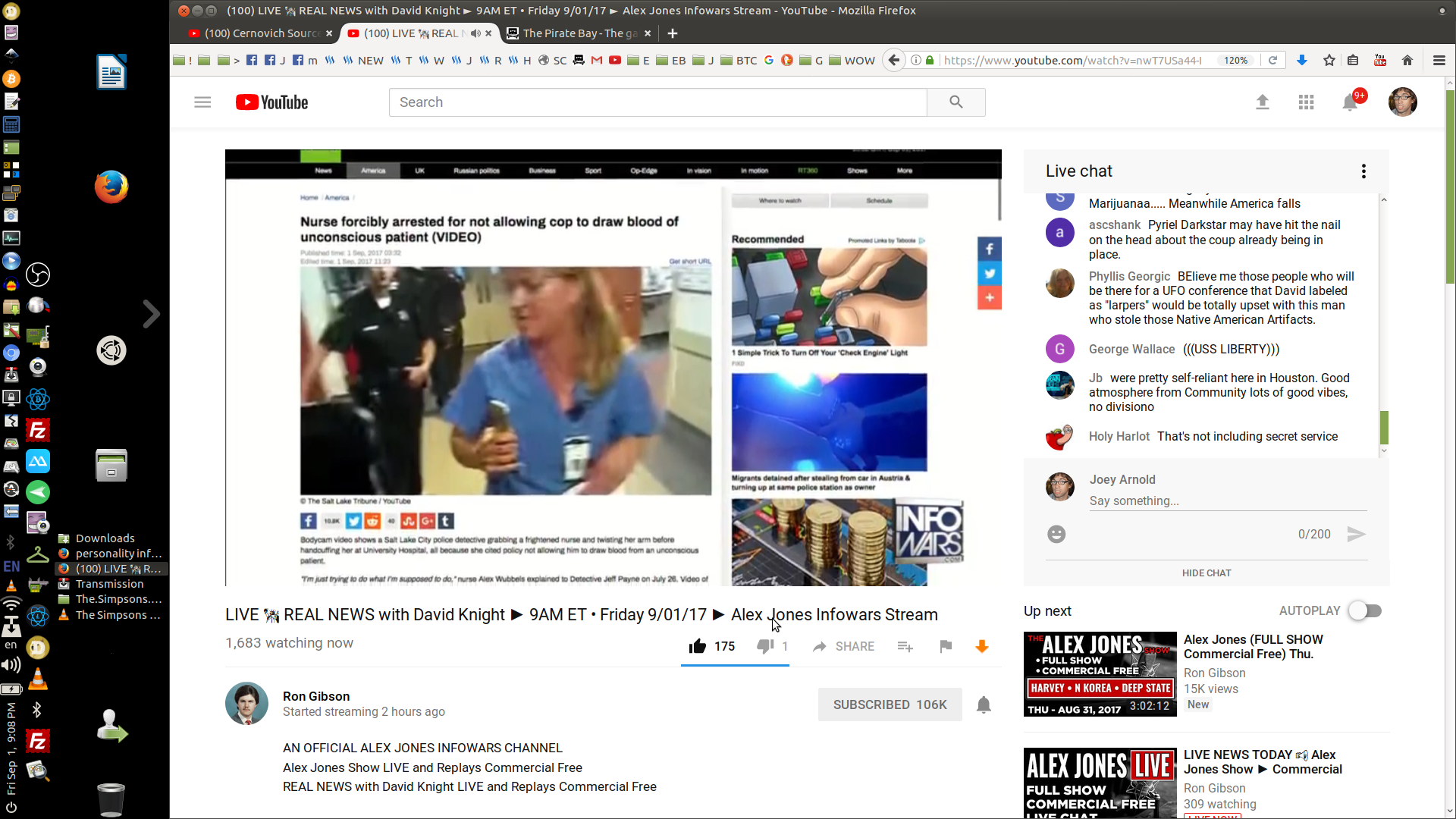Reload the page with refresh button
This screenshot has width=1456, height=819.
(x=1273, y=60)
